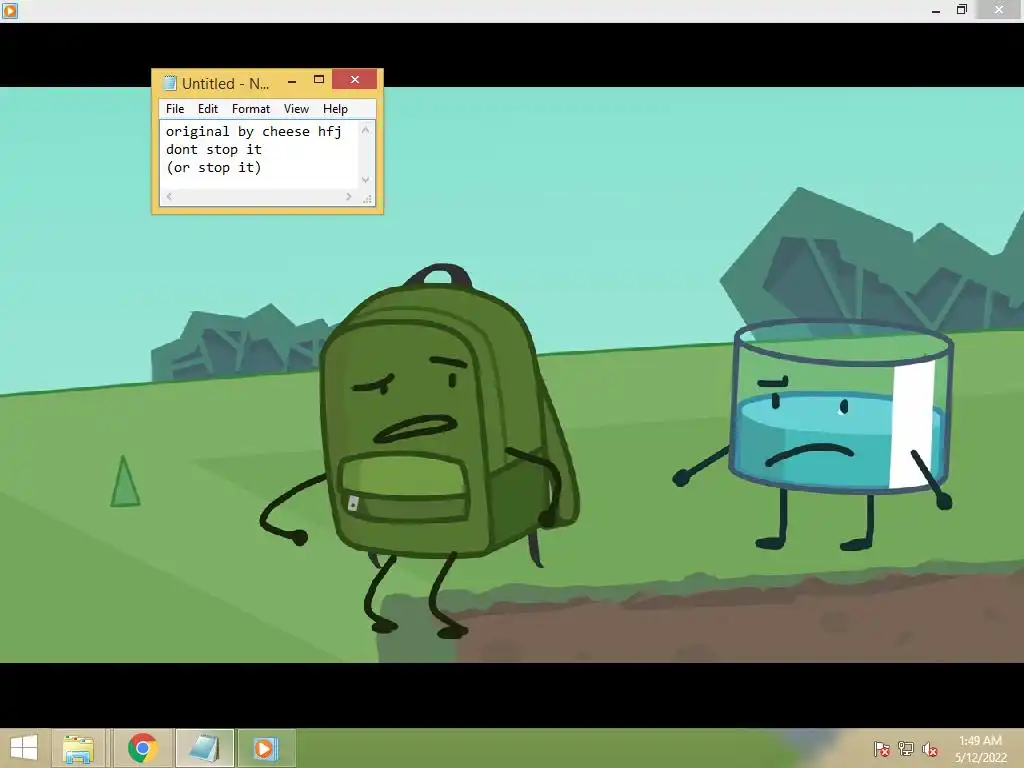The width and height of the screenshot is (1024, 768).
Task: Switch to Notepad on the taskbar
Action: tap(204, 748)
